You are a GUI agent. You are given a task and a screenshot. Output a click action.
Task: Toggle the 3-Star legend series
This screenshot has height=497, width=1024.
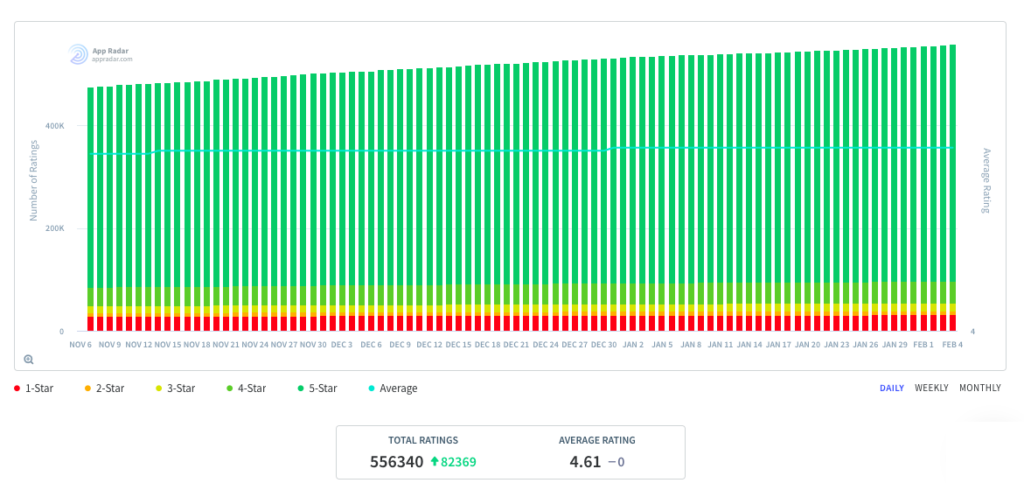pos(176,388)
